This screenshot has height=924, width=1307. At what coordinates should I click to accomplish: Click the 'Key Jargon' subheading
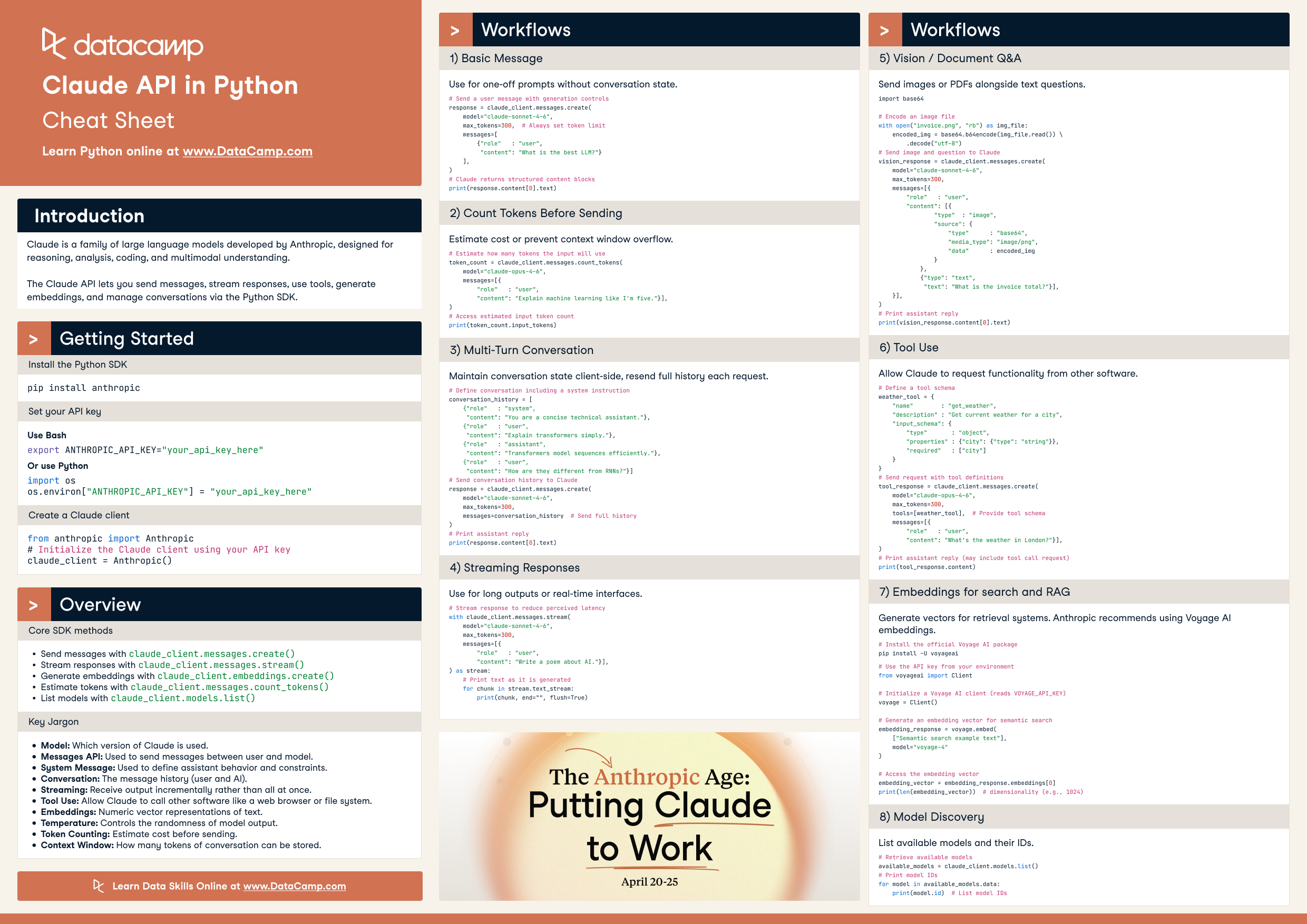coord(54,722)
